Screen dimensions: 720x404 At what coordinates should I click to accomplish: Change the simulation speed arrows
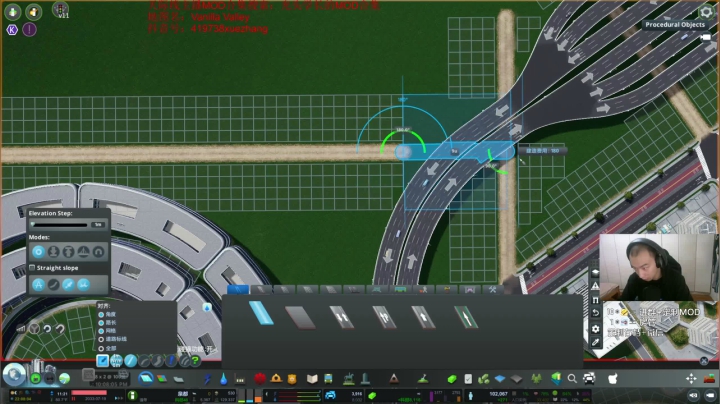pos(118,398)
